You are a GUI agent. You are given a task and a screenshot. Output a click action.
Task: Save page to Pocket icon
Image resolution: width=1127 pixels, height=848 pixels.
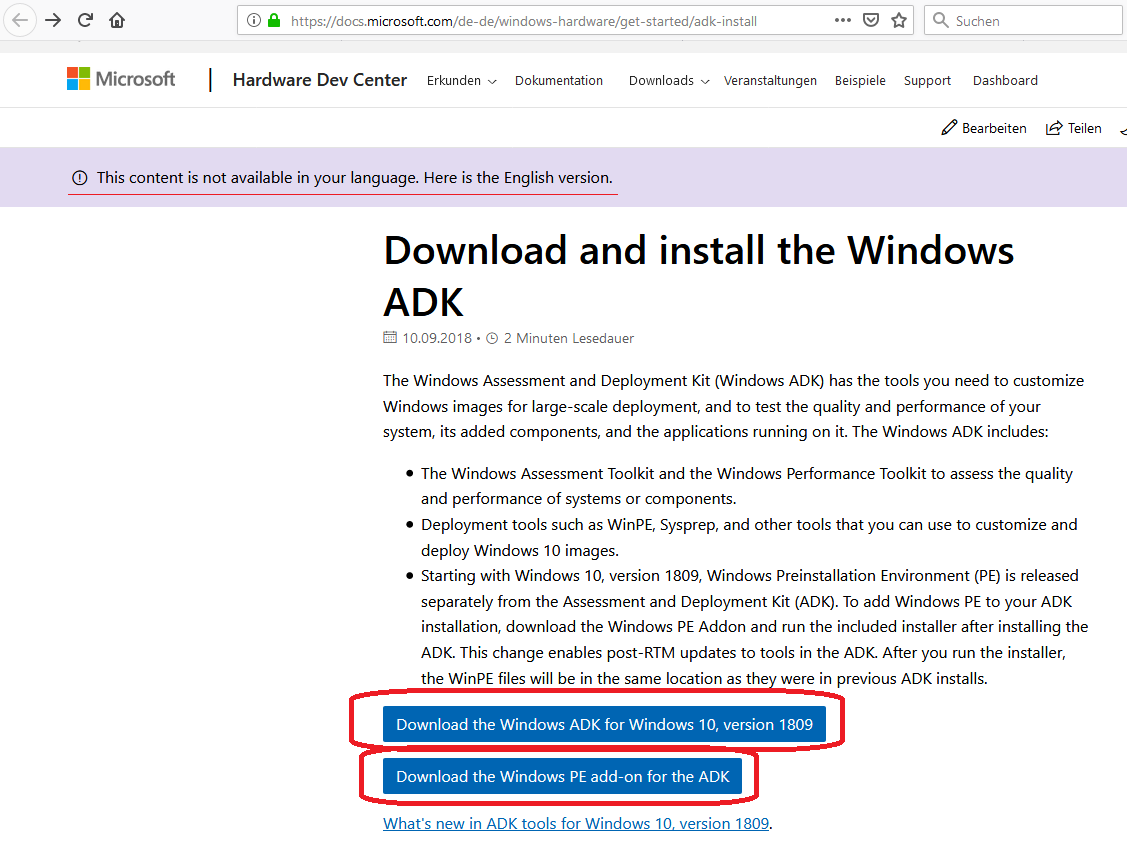(870, 20)
